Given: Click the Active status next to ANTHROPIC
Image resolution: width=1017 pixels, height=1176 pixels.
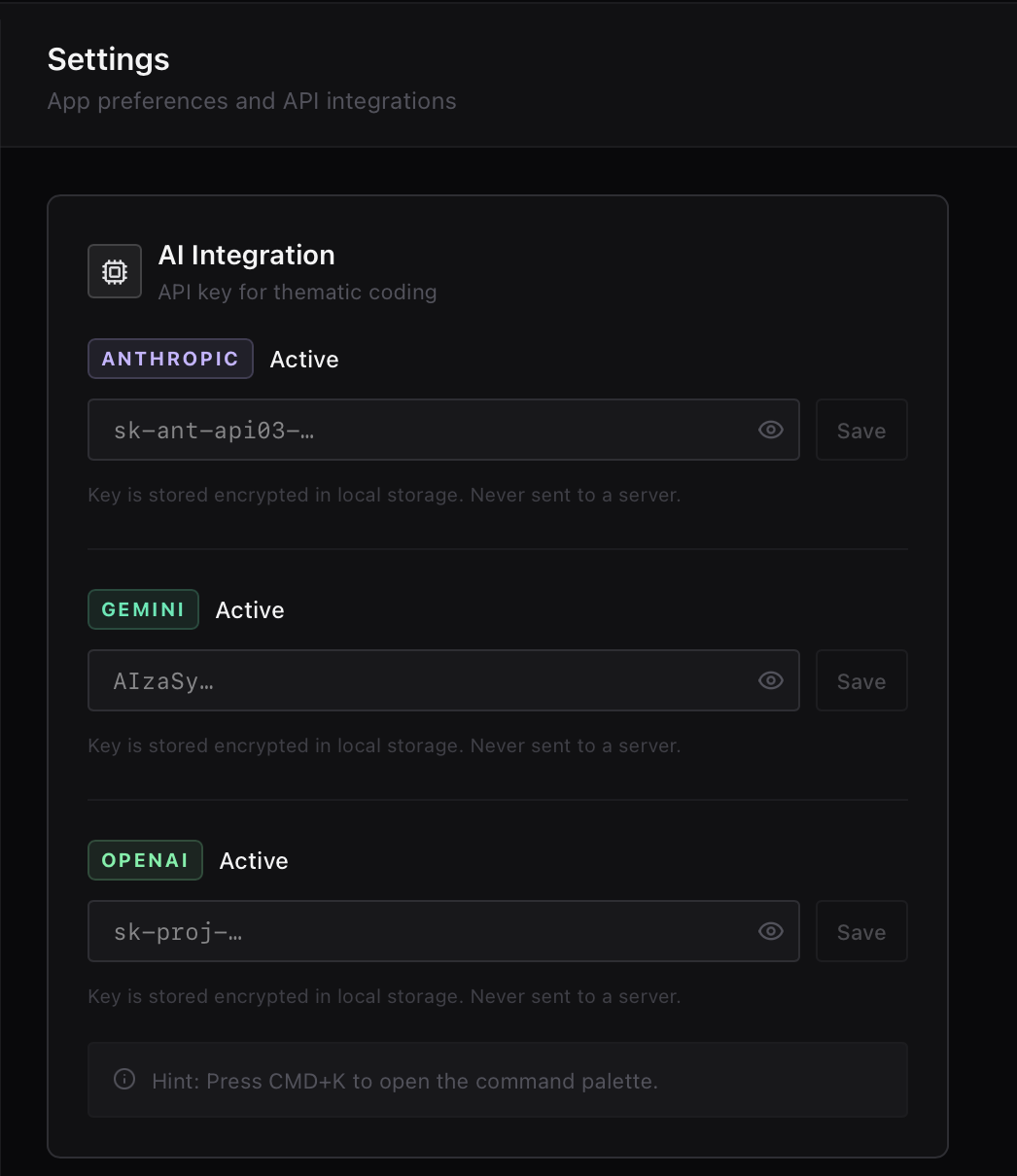Looking at the screenshot, I should point(304,359).
